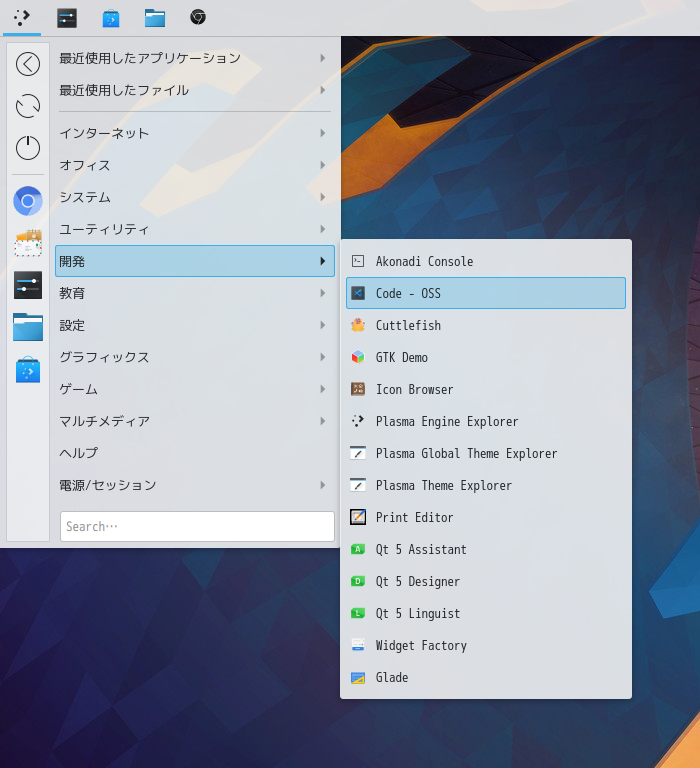Click the Search field in launcher
The image size is (700, 768).
[197, 527]
